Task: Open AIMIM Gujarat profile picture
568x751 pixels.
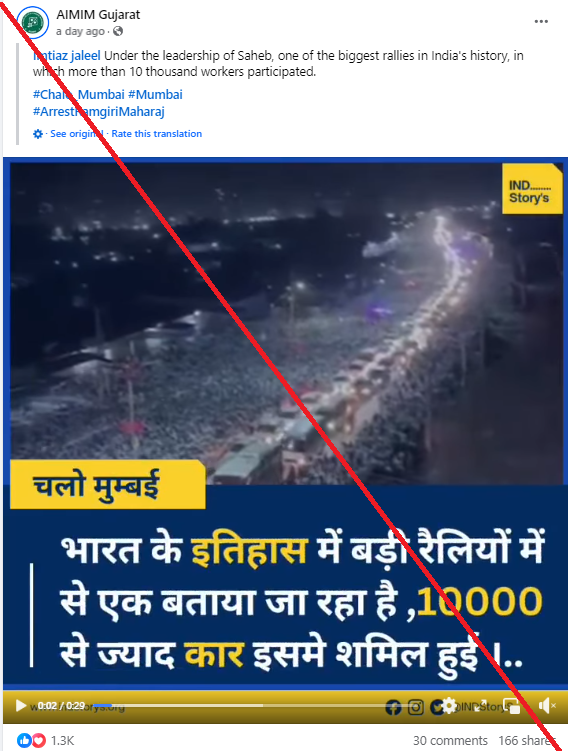Action: pyautogui.click(x=32, y=23)
